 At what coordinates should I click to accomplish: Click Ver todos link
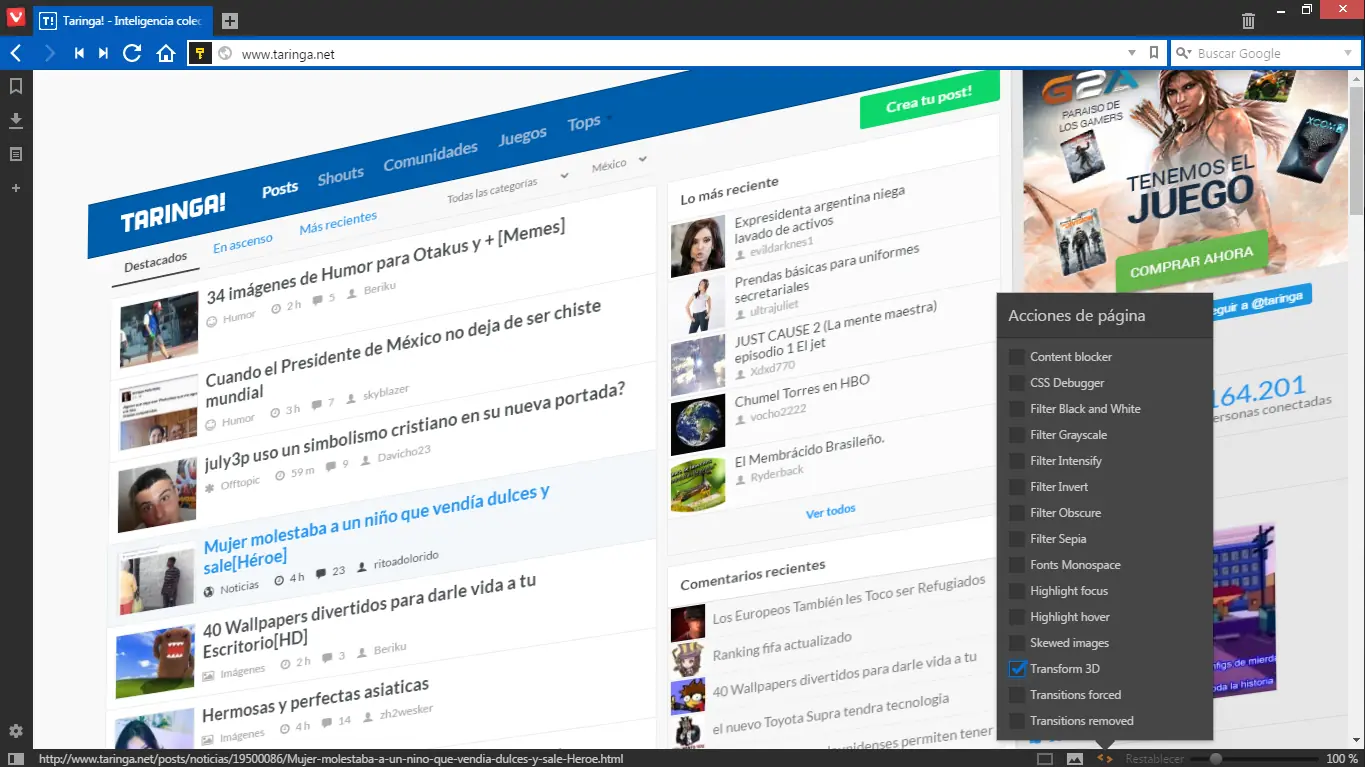click(831, 511)
